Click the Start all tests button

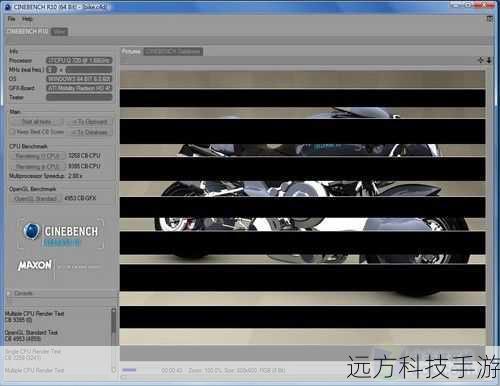coord(36,122)
